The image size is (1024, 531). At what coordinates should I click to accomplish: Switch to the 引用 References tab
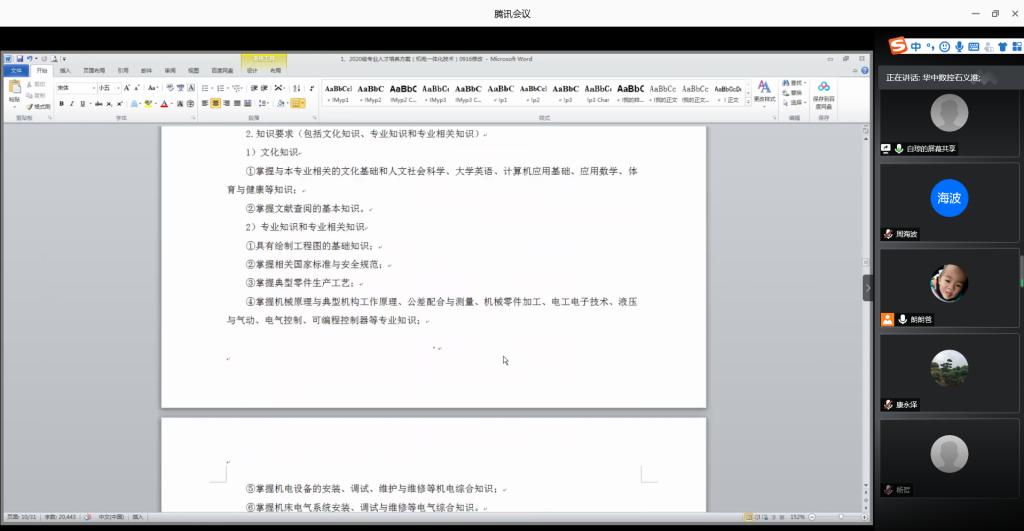pyautogui.click(x=123, y=71)
